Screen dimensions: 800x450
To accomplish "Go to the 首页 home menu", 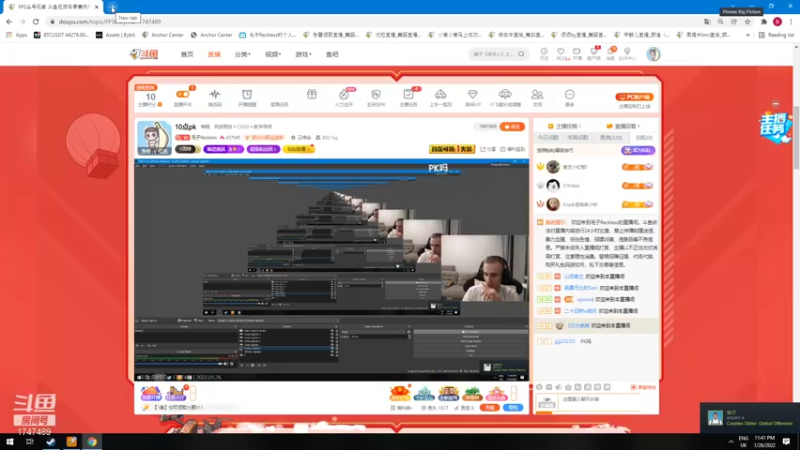I will pos(187,54).
